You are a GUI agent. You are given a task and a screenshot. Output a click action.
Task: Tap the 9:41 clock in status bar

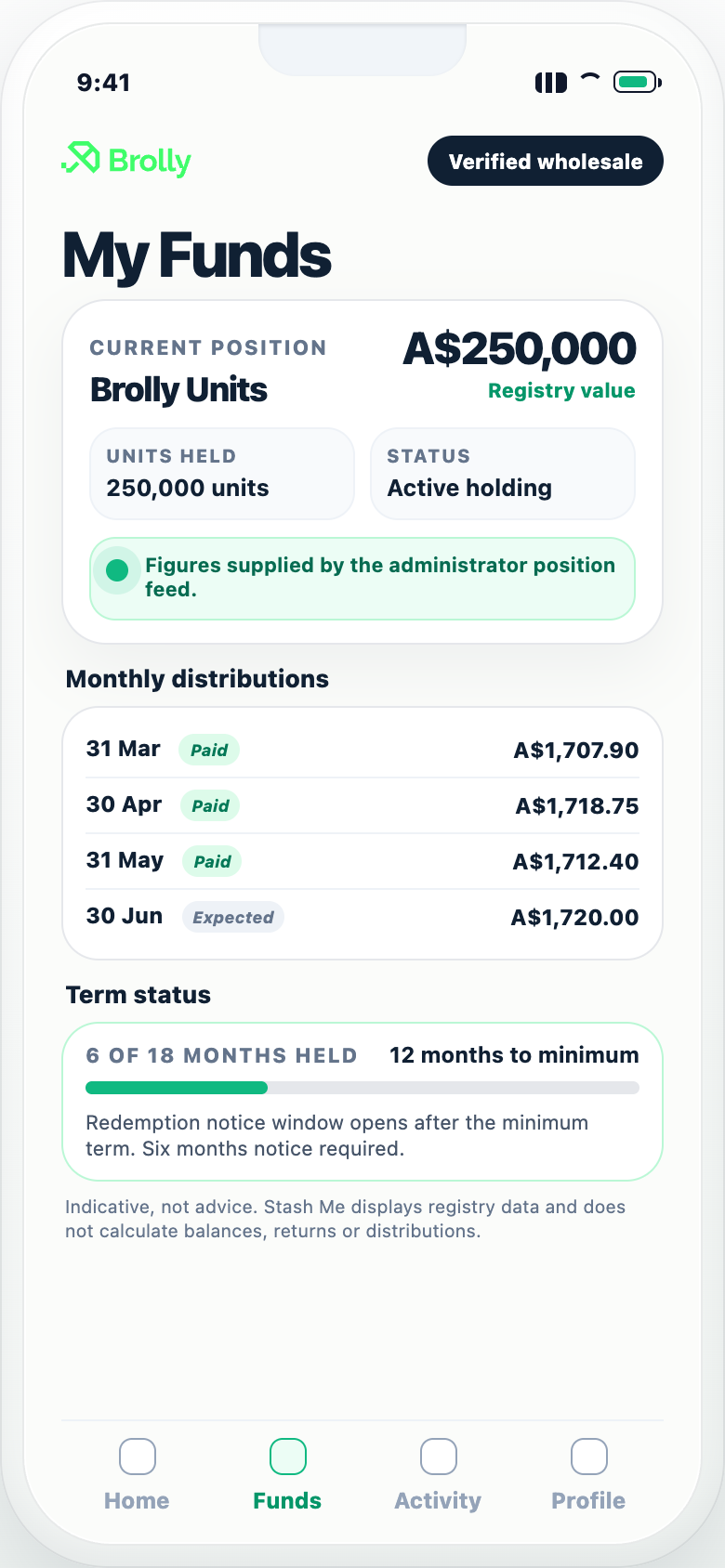pos(103,83)
